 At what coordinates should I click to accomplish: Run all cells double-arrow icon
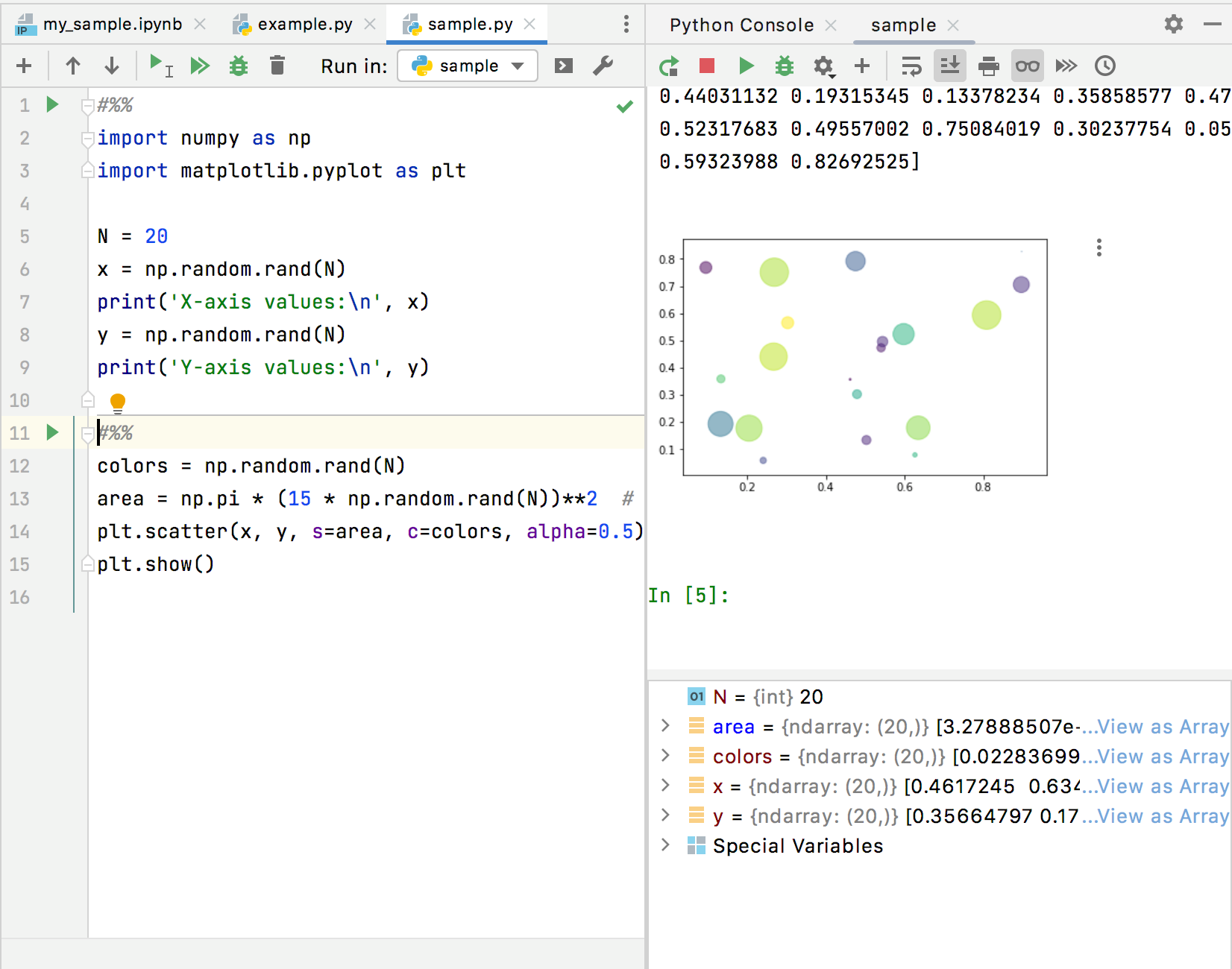(200, 66)
